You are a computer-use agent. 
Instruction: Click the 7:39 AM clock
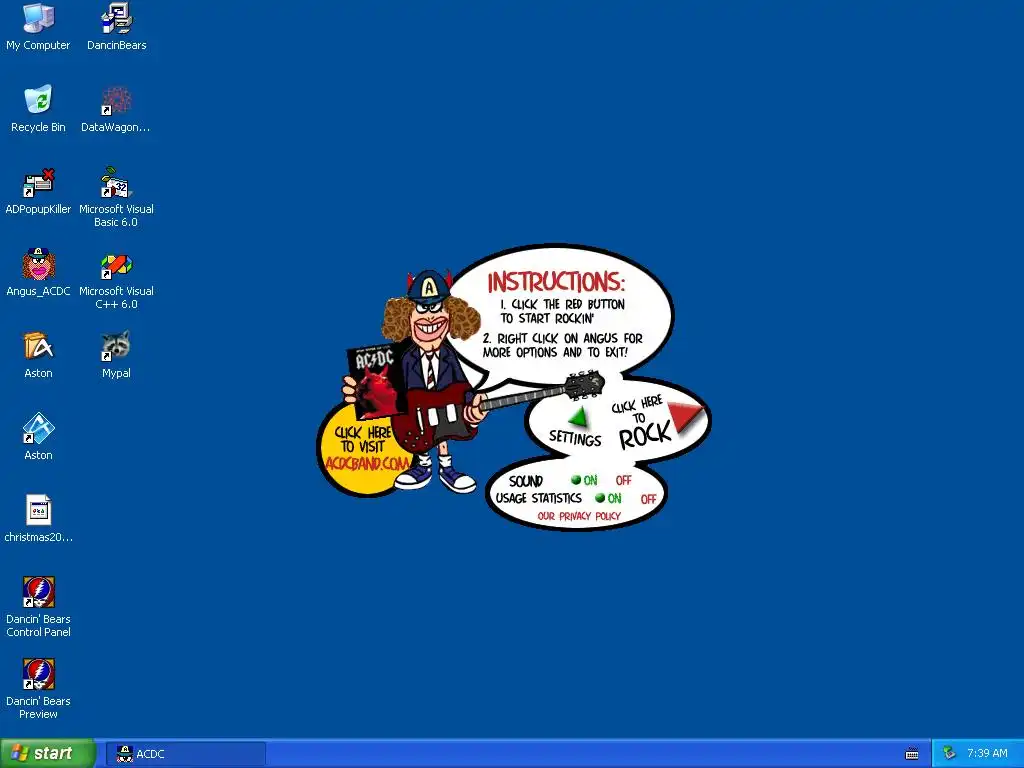tap(987, 753)
